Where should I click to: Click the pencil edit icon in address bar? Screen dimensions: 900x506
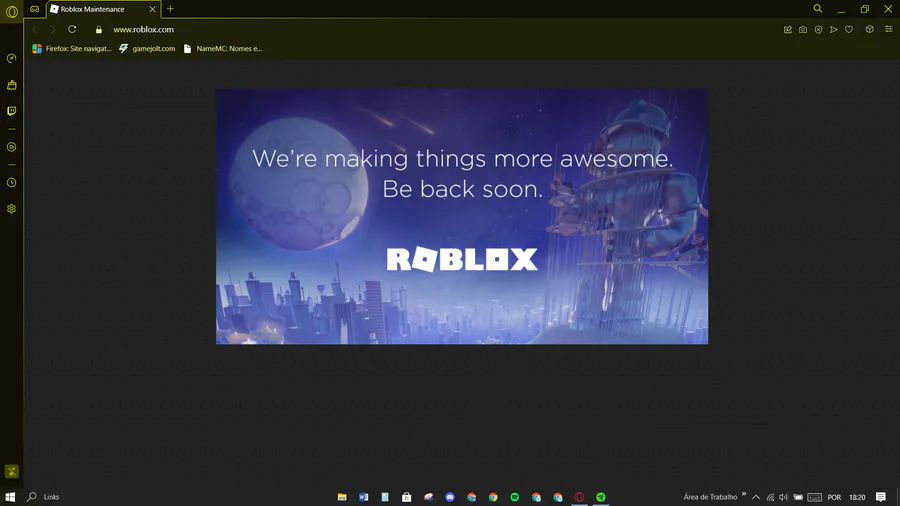click(788, 29)
